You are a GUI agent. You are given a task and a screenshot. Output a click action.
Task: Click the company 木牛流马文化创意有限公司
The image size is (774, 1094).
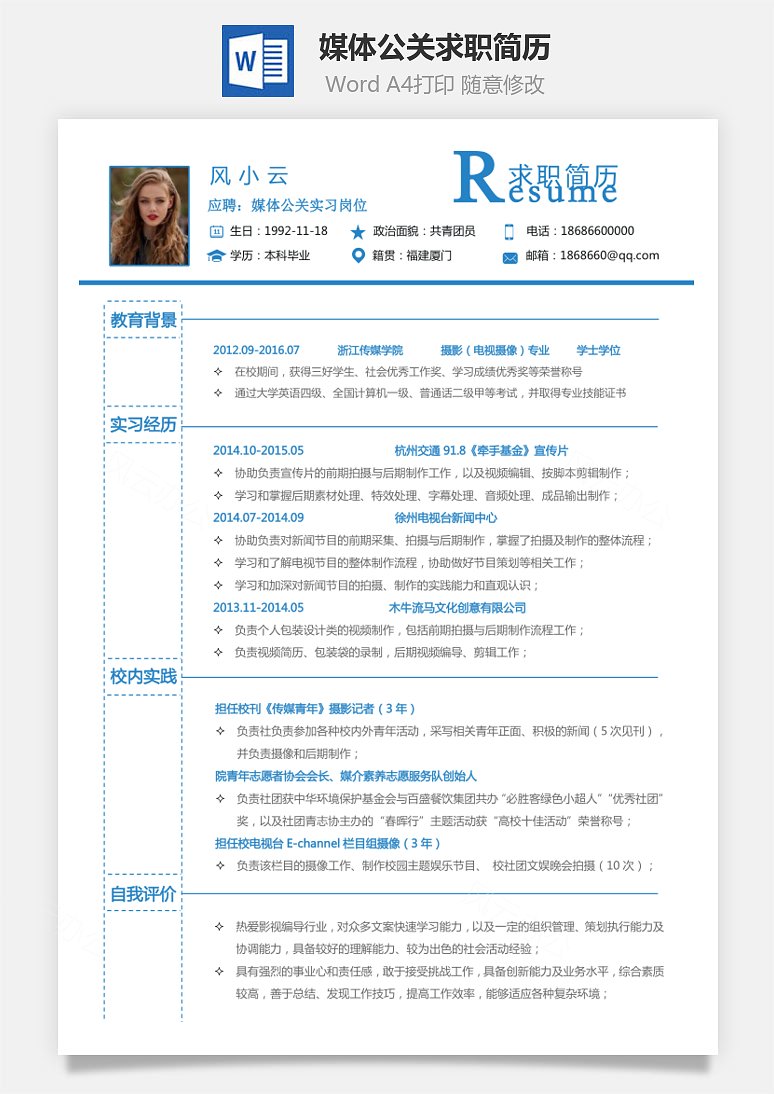pos(457,608)
